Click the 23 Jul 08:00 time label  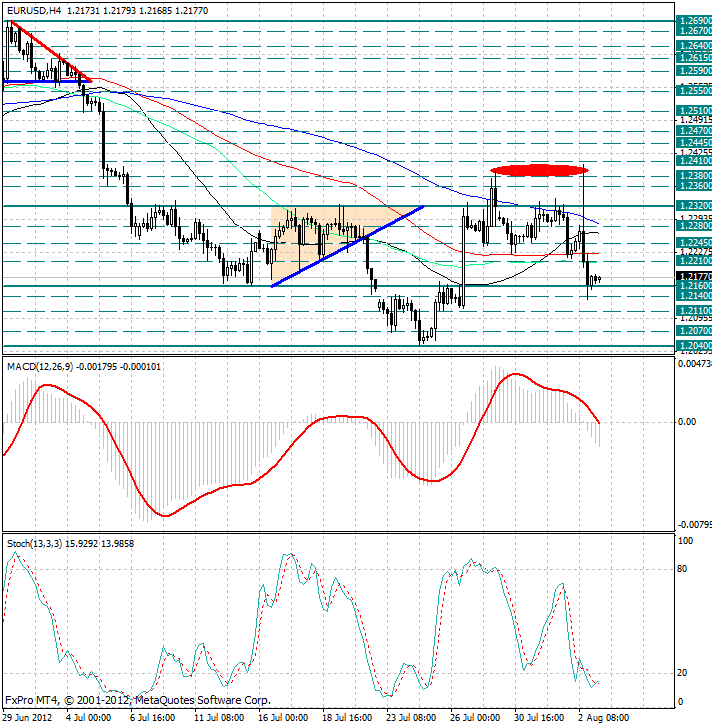(411, 718)
